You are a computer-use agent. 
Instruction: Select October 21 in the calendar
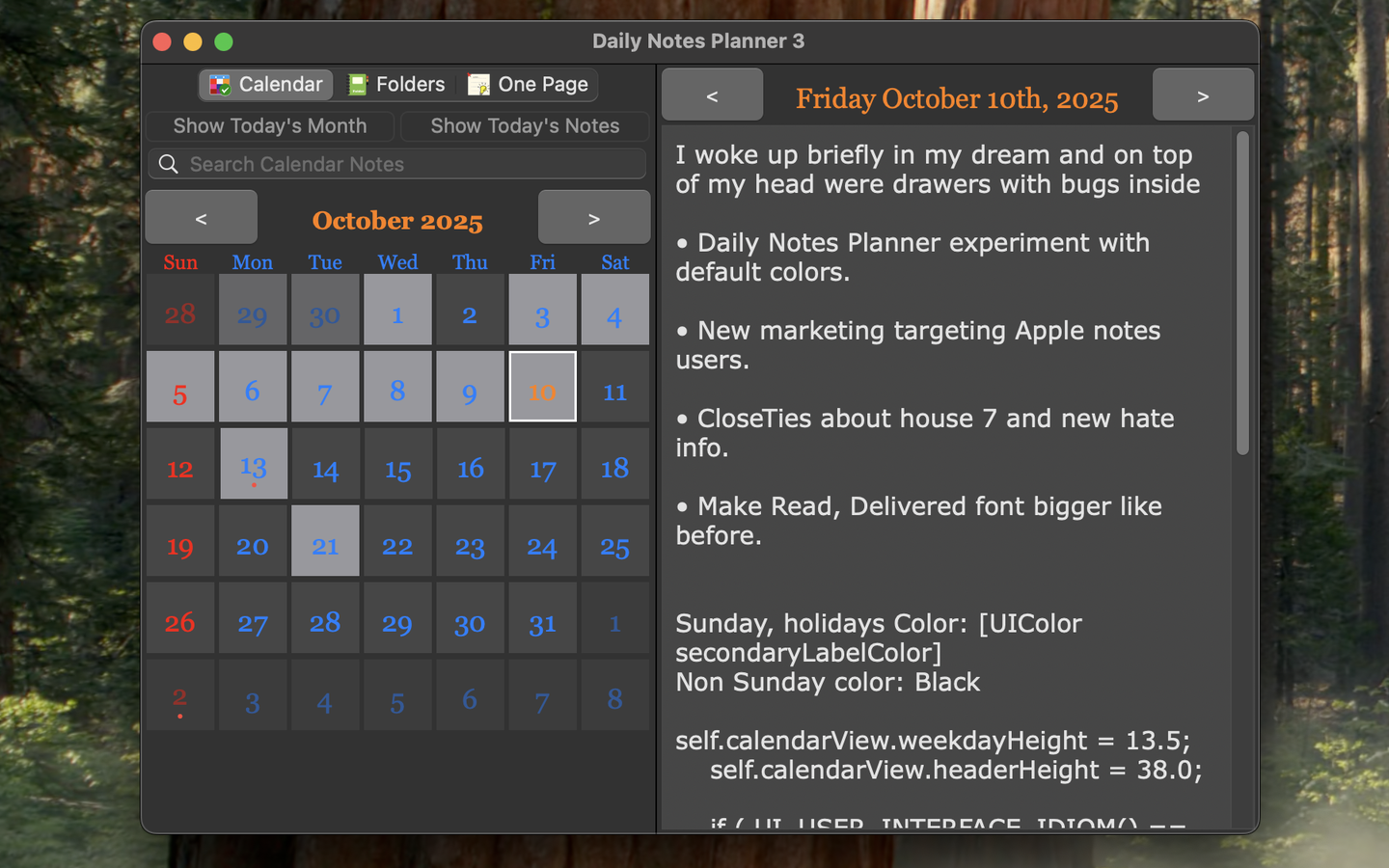pyautogui.click(x=325, y=542)
